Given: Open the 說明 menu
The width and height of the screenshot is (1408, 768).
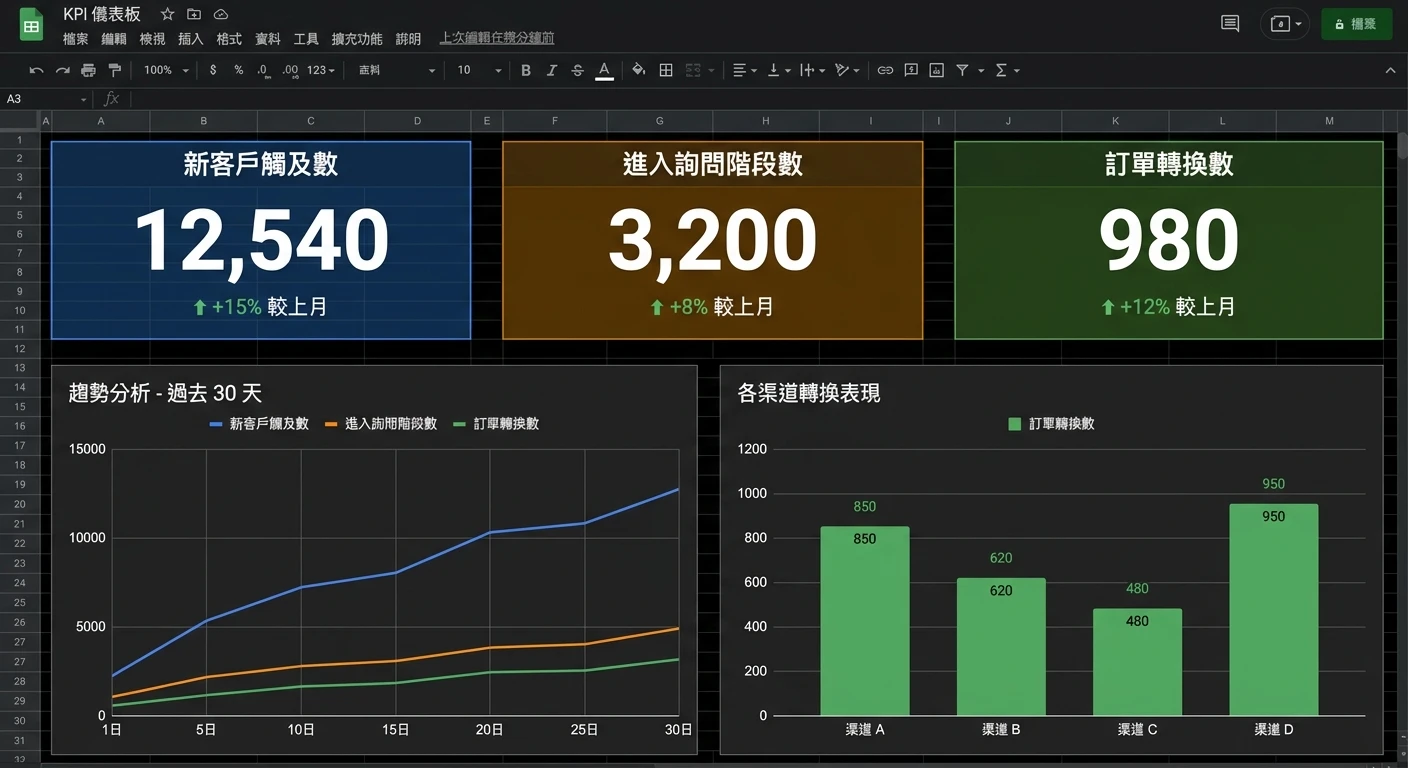Looking at the screenshot, I should 408,39.
